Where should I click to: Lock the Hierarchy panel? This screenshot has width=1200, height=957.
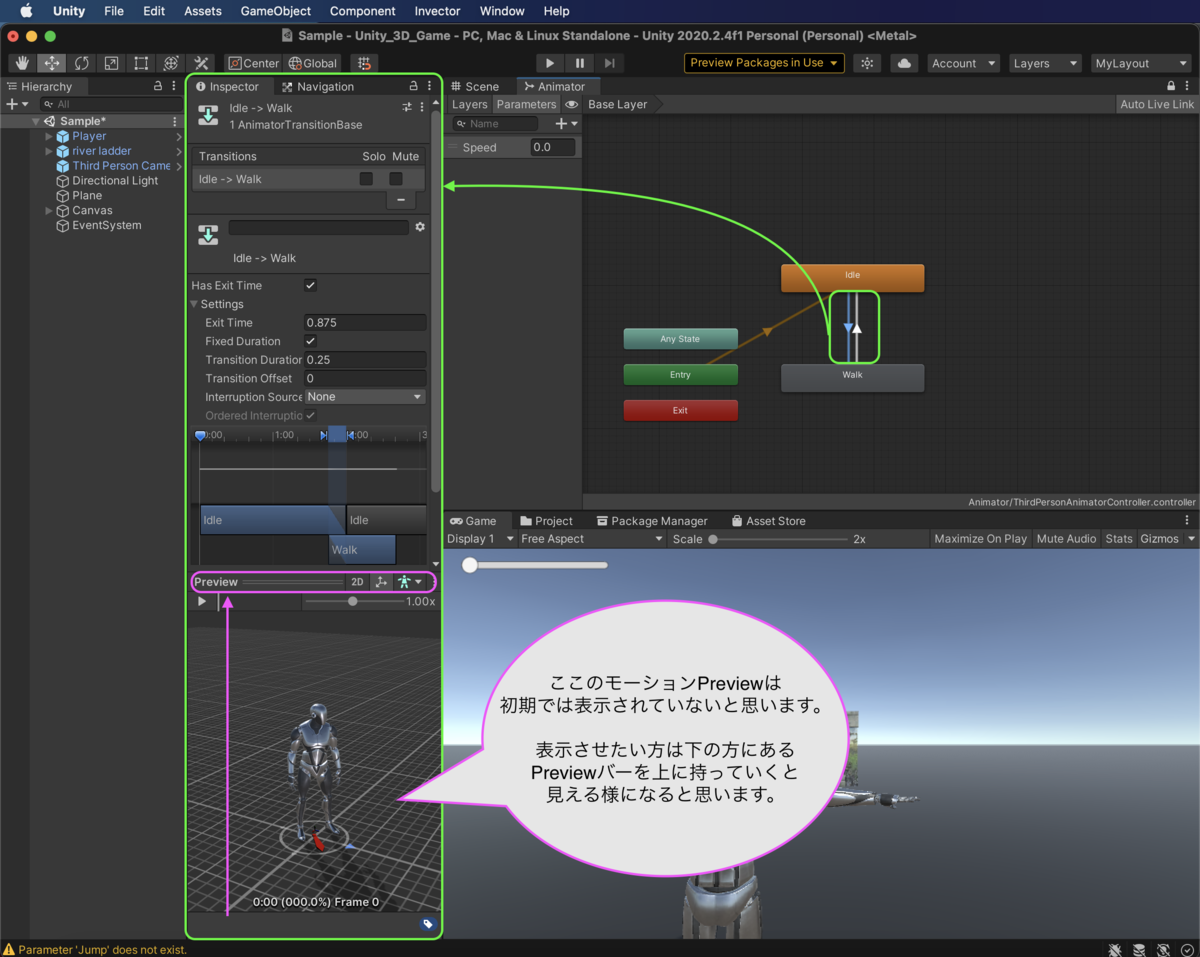click(x=158, y=86)
